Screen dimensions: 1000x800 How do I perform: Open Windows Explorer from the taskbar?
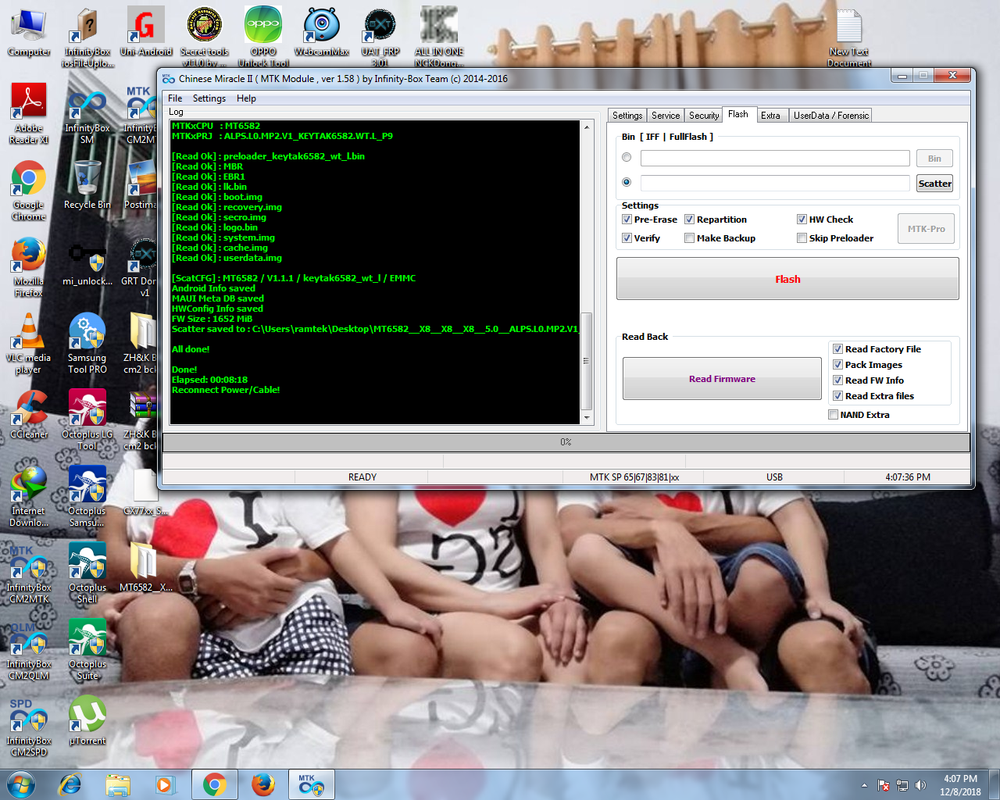(118, 785)
